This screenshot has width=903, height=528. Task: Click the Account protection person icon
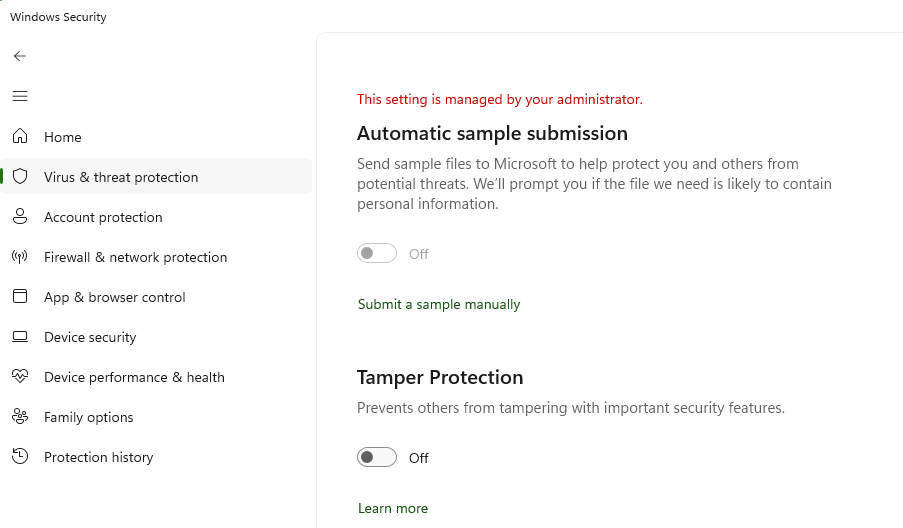[x=20, y=217]
